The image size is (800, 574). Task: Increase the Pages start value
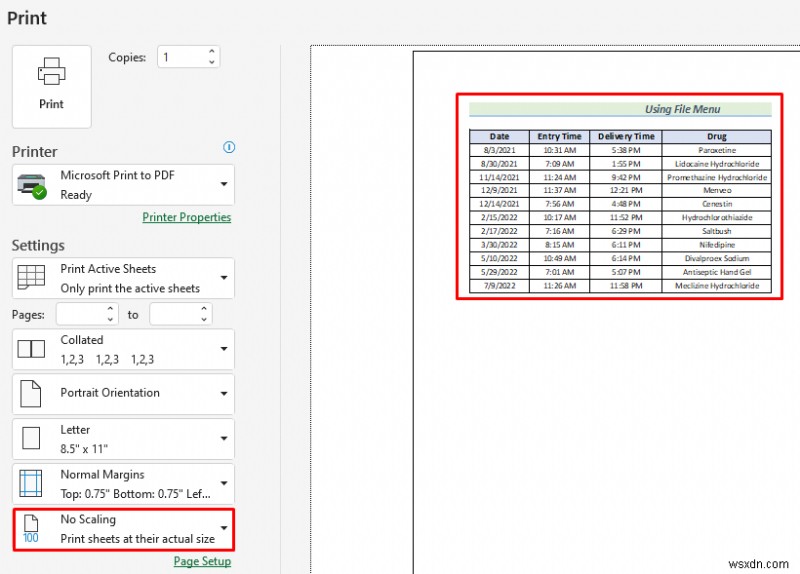click(x=111, y=308)
